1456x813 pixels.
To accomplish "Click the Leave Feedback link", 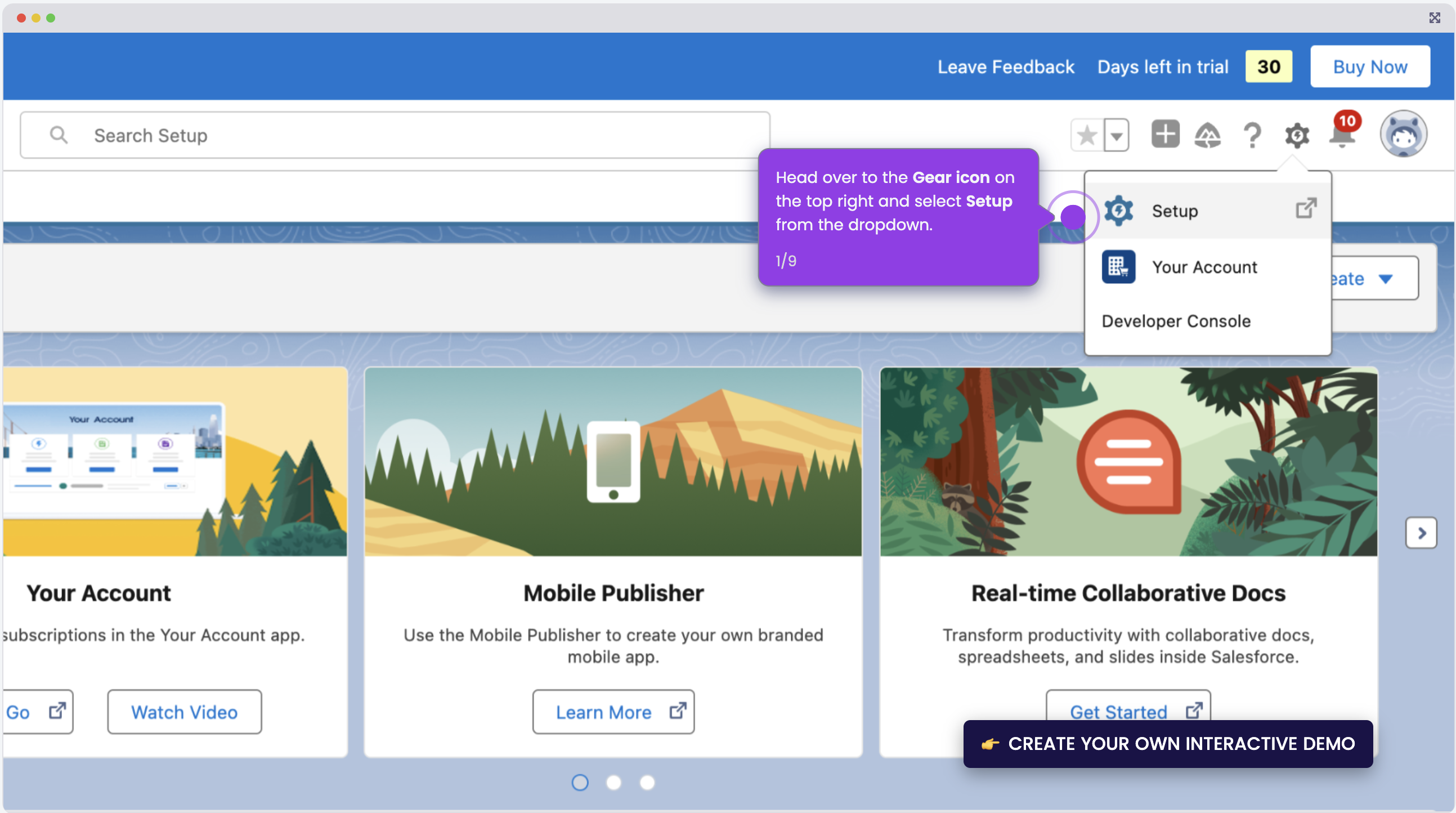I will tap(1006, 66).
